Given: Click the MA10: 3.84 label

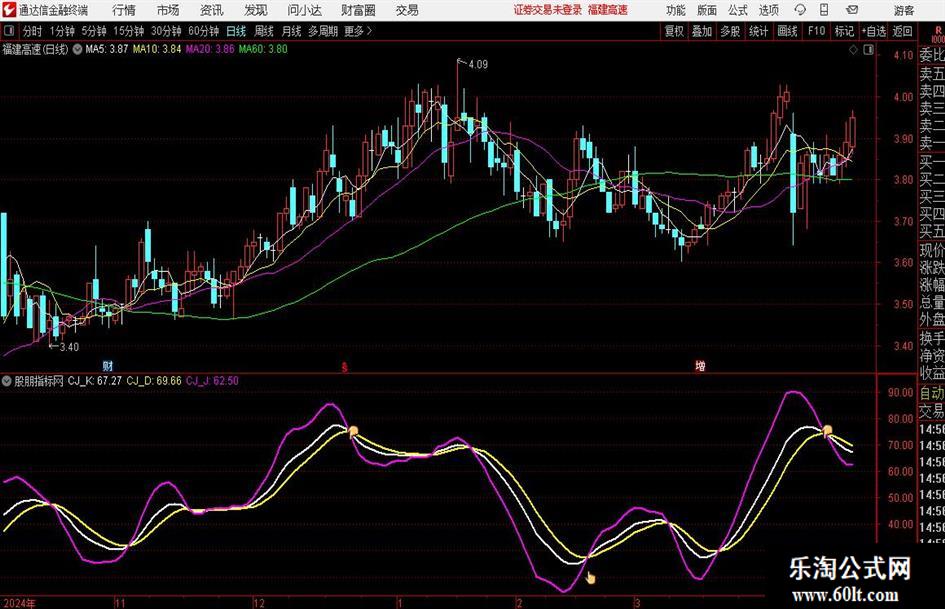Looking at the screenshot, I should [157, 49].
